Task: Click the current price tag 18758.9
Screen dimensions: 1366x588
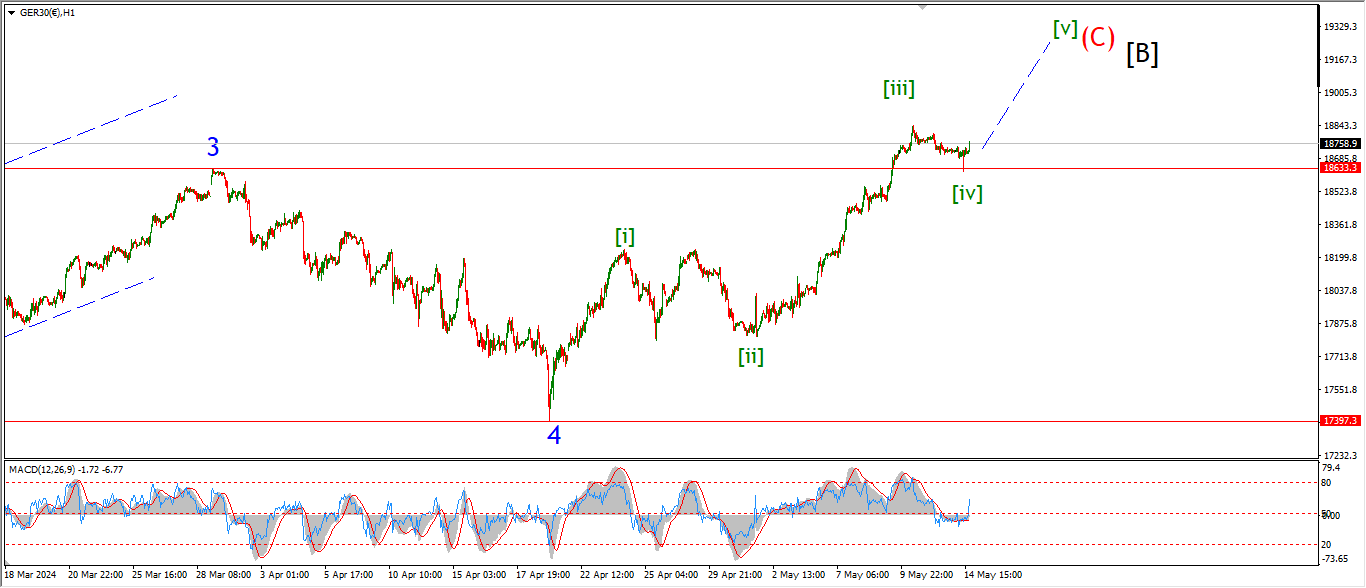Action: click(x=1339, y=143)
